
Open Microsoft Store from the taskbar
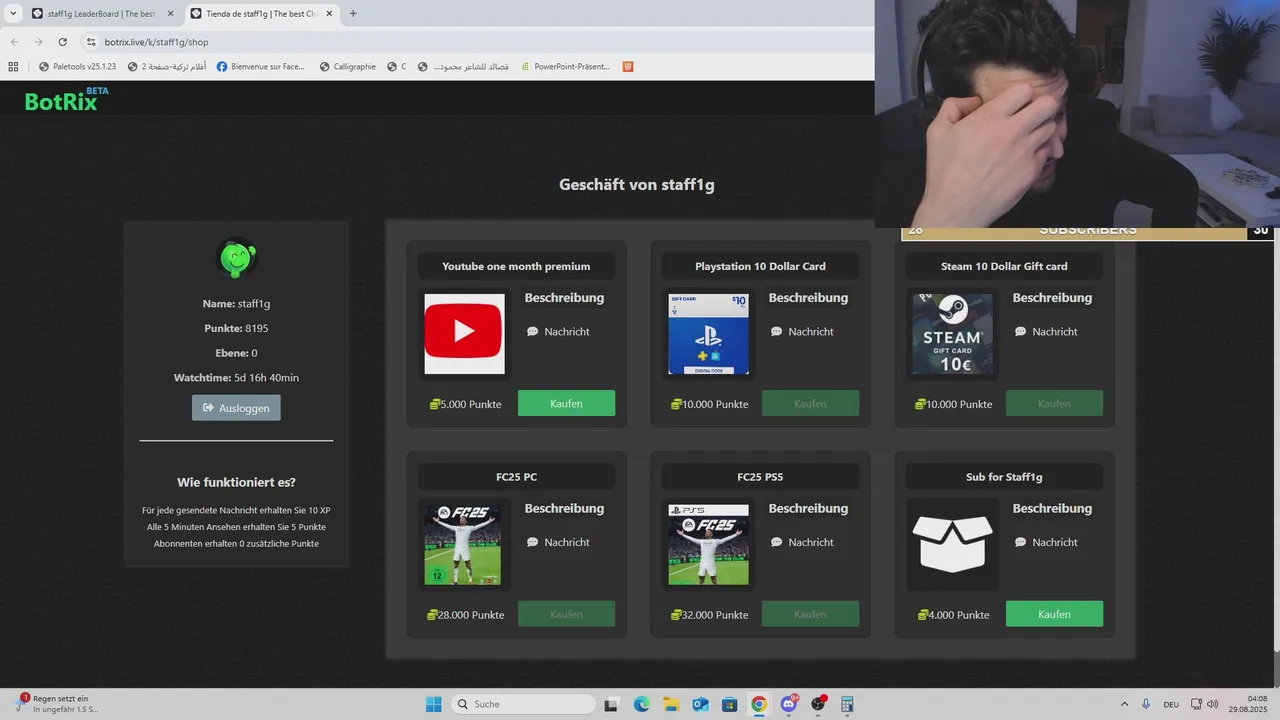729,704
